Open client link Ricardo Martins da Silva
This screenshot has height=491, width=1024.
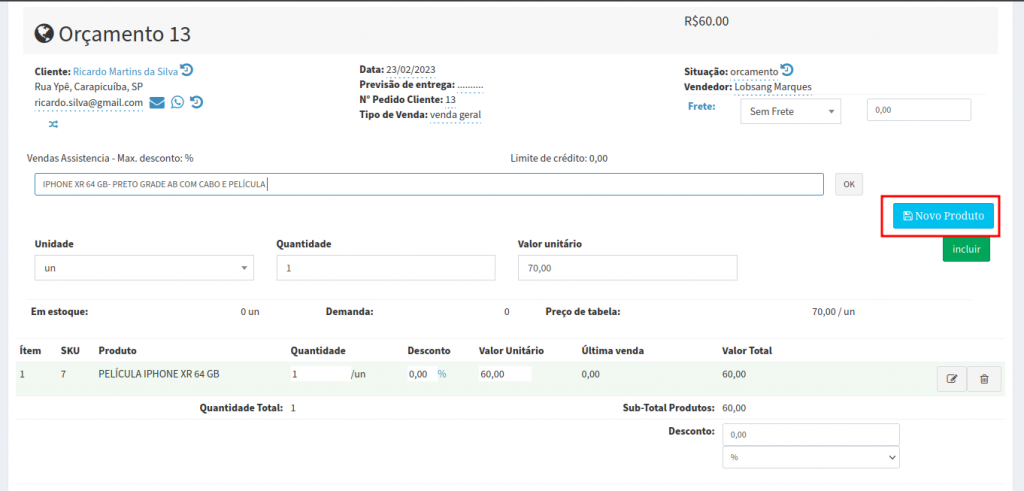tap(125, 71)
